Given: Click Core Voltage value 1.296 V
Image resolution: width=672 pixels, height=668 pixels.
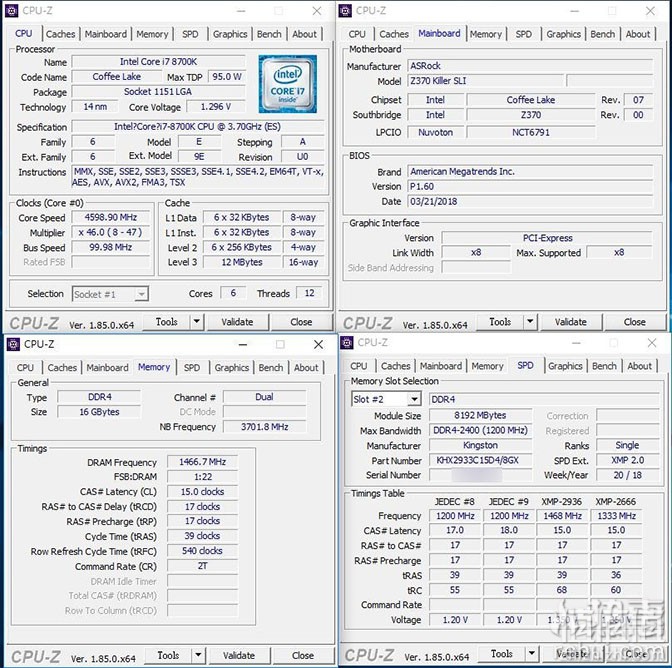Looking at the screenshot, I should pyautogui.click(x=216, y=107).
